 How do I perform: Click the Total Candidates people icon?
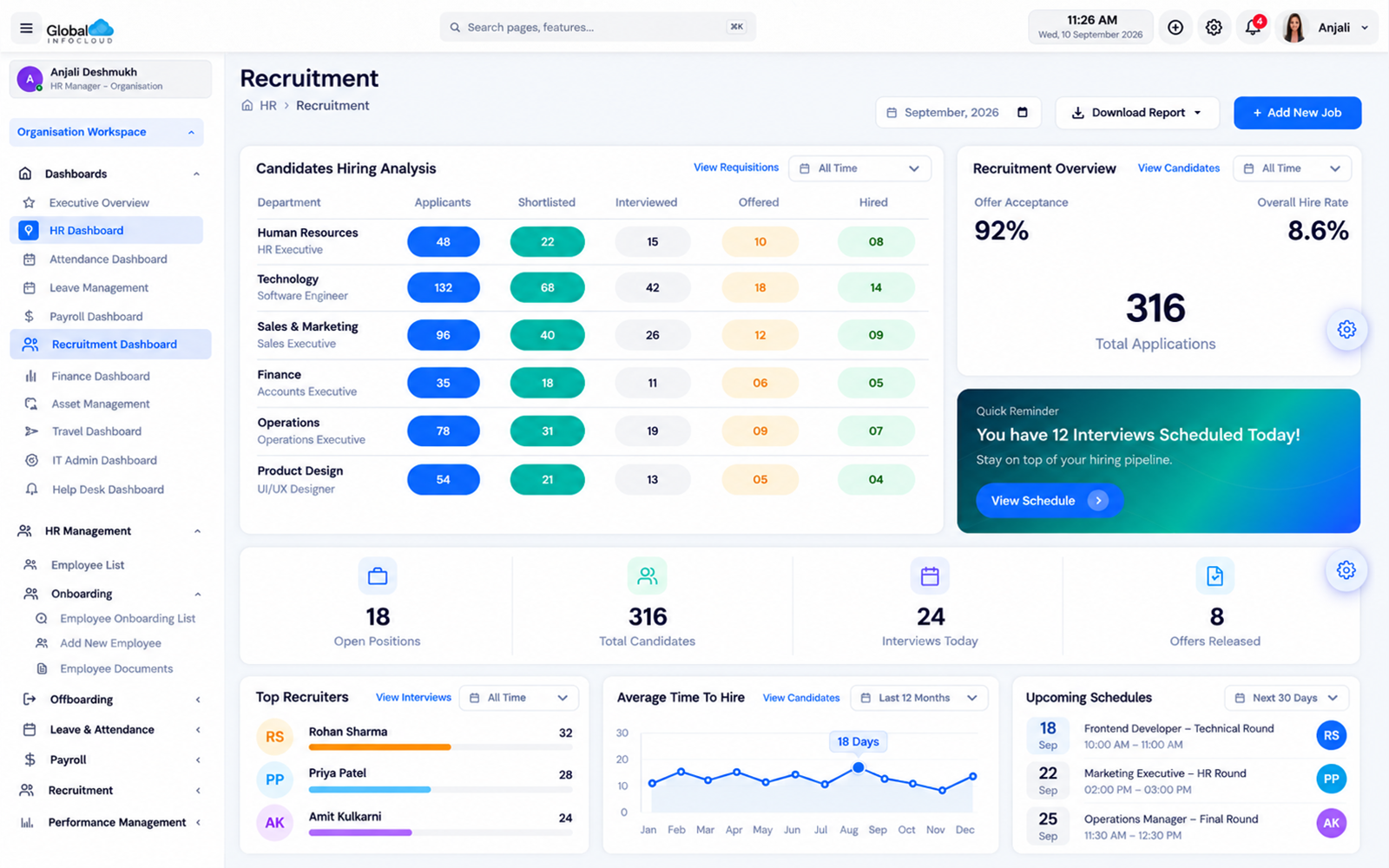647,575
